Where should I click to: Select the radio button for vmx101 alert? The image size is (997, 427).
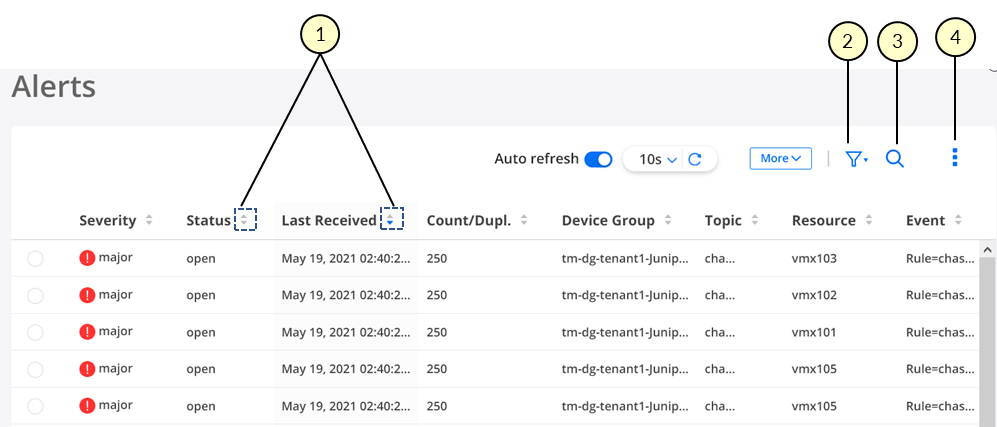[x=35, y=333]
